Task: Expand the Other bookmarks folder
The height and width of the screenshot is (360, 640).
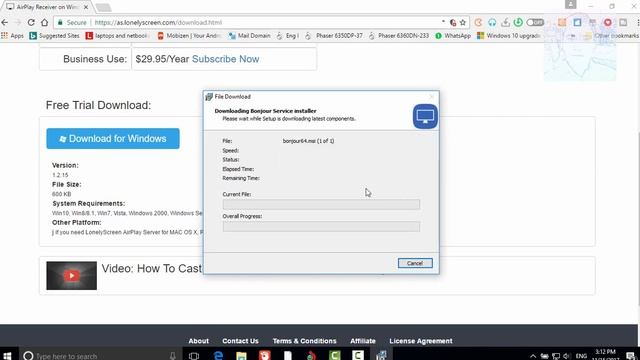Action: pos(611,36)
